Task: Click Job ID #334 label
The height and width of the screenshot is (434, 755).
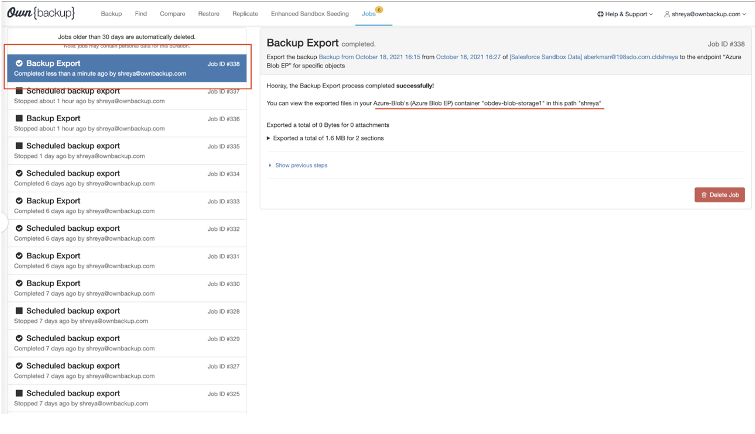Action: pyautogui.click(x=223, y=174)
